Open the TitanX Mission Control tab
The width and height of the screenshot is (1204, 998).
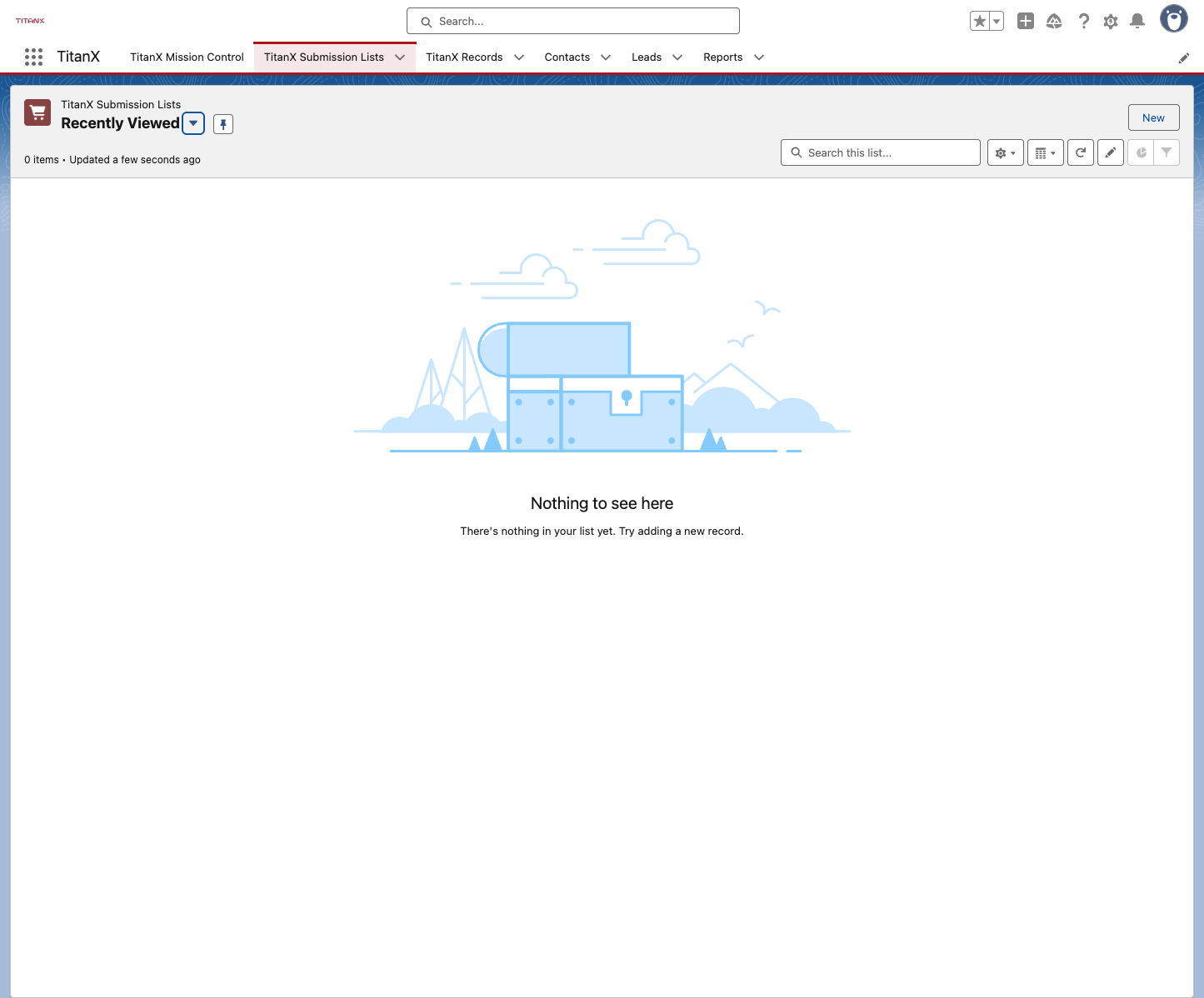click(187, 57)
